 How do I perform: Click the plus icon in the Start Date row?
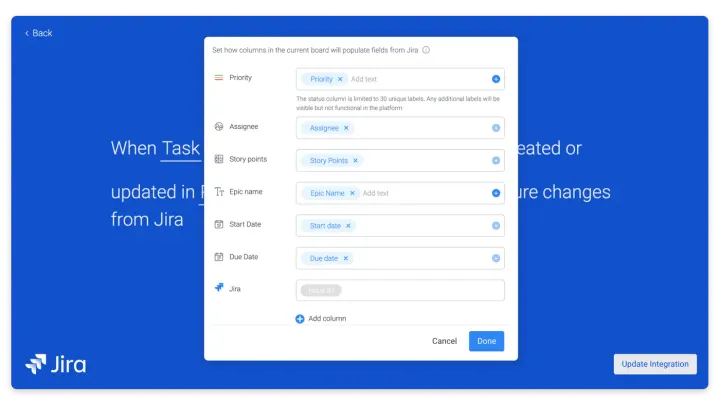click(x=495, y=226)
